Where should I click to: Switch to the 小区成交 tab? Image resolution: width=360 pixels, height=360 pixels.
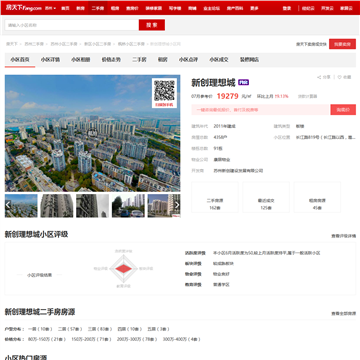click(x=219, y=60)
